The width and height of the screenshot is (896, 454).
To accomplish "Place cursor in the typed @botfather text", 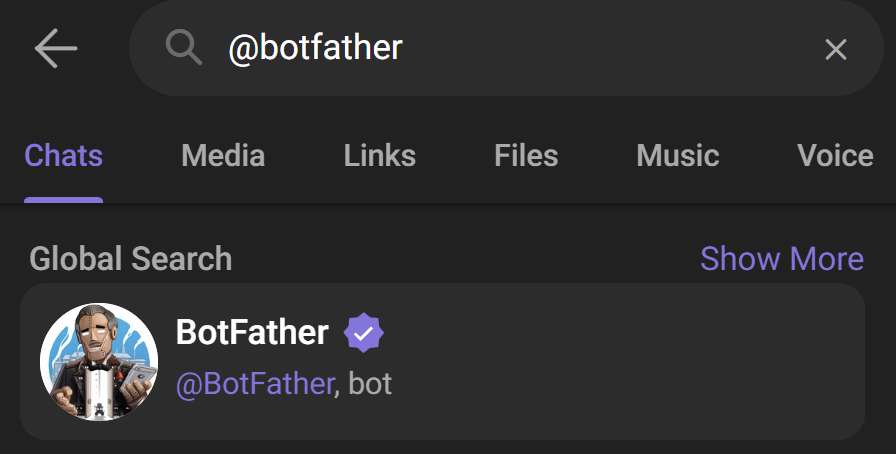I will click(x=315, y=48).
